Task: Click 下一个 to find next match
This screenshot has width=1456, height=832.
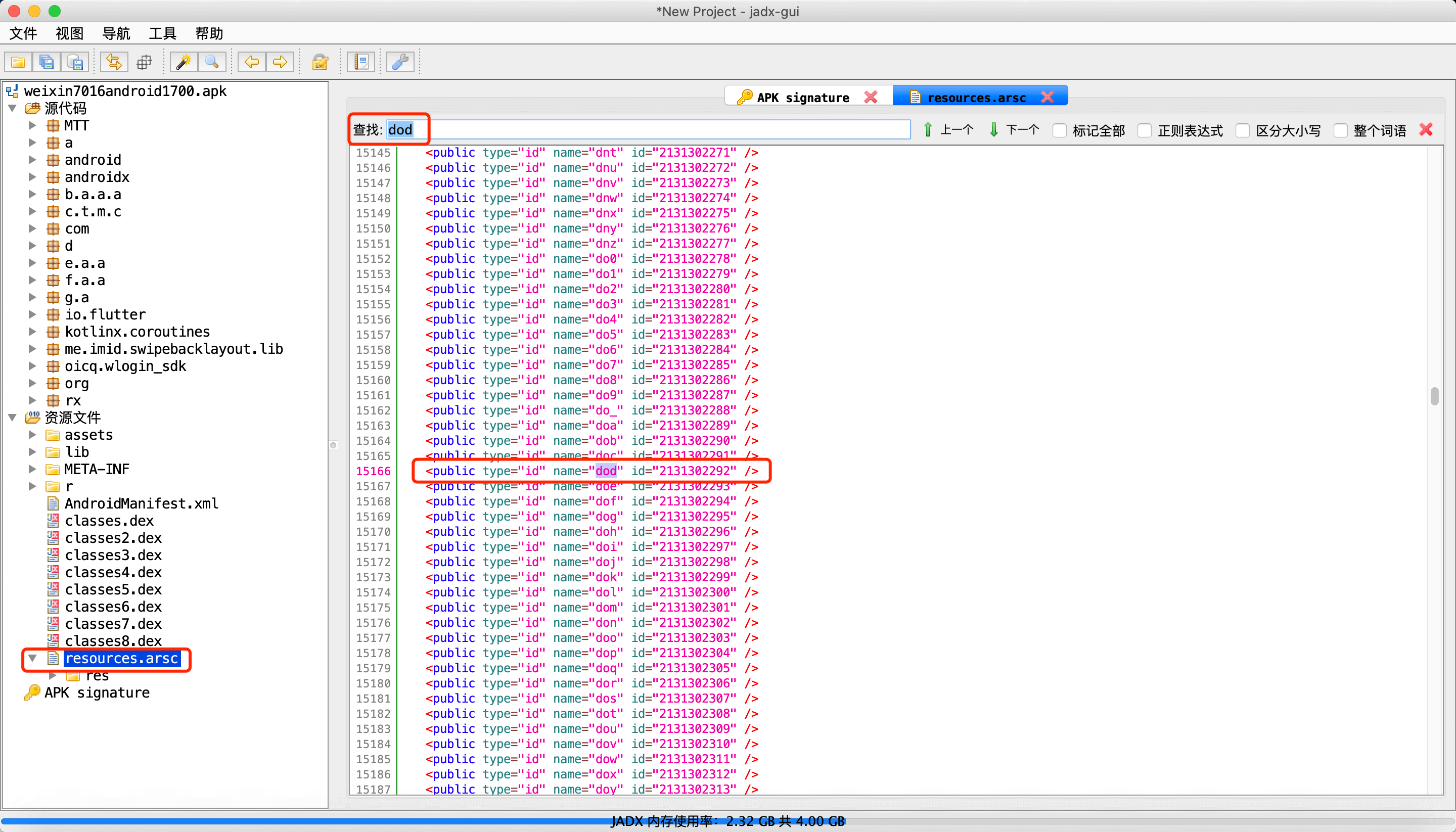Action: [x=1015, y=130]
